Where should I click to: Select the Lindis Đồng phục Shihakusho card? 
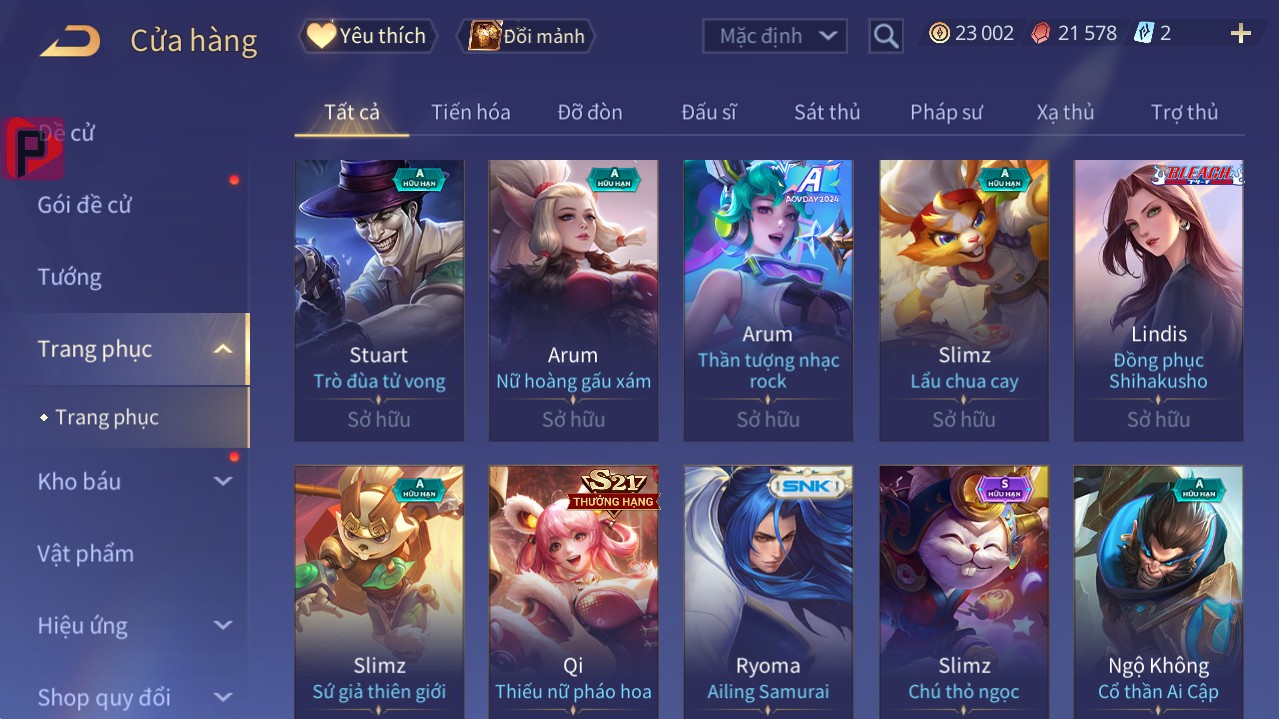(1158, 300)
